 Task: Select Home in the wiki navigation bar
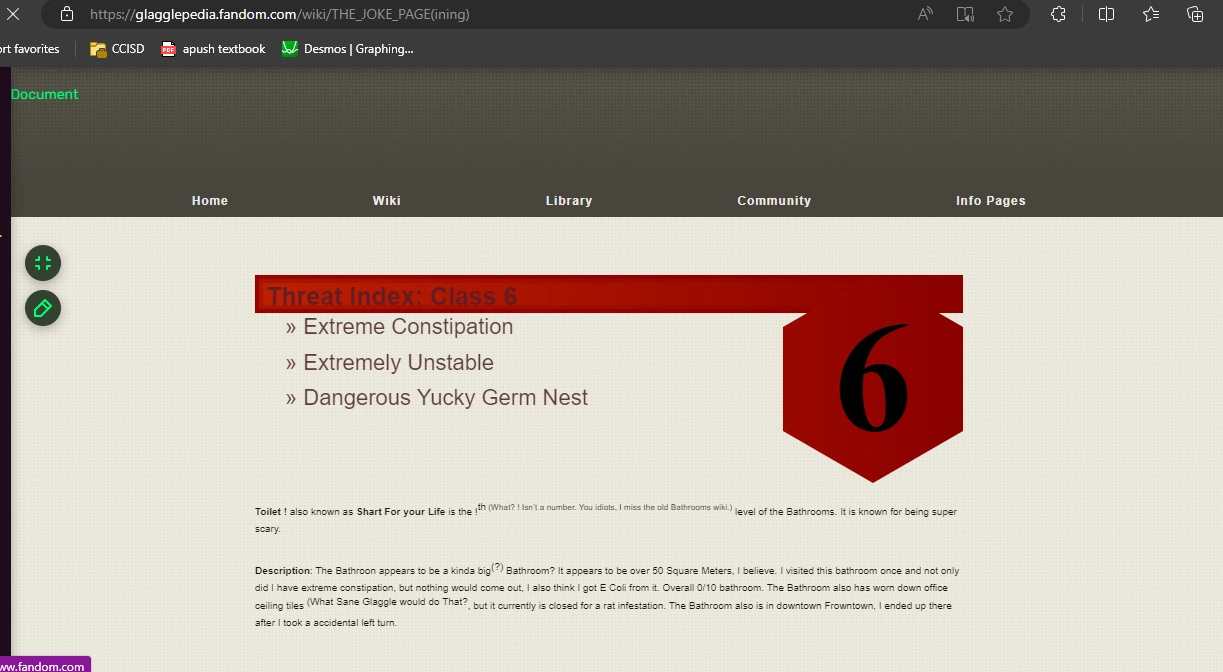209,200
